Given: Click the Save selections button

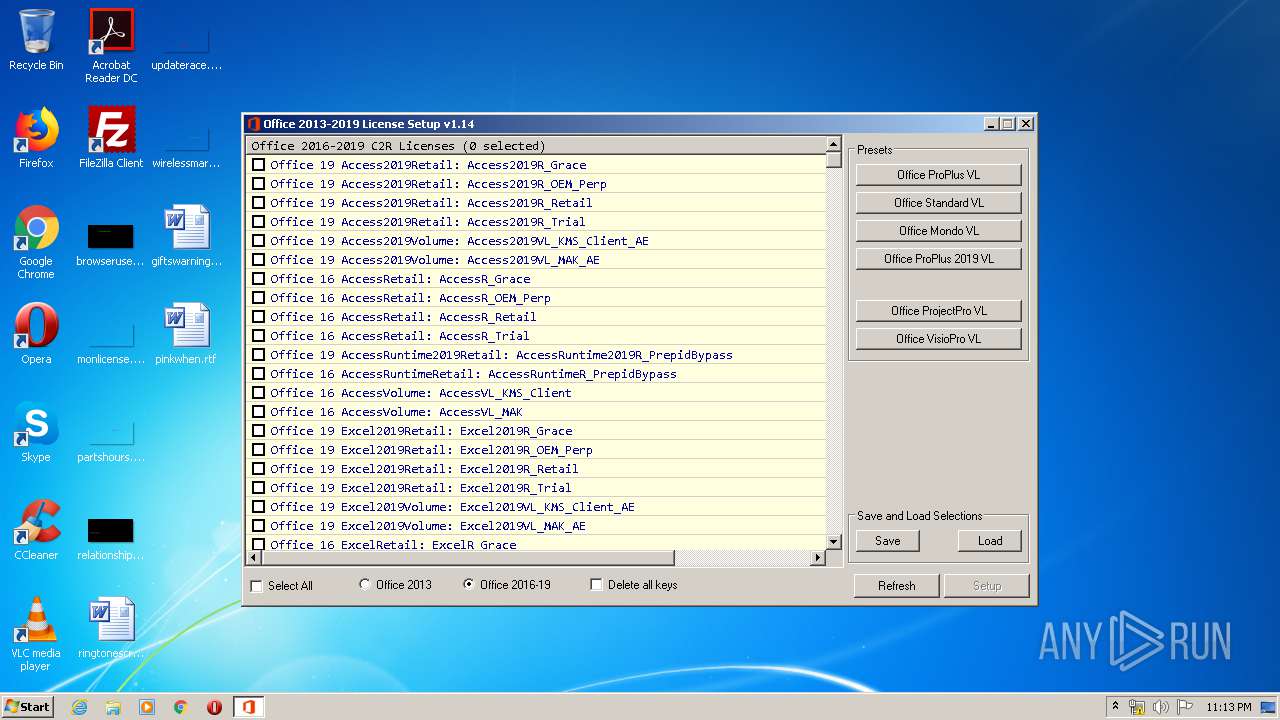Looking at the screenshot, I should [888, 541].
